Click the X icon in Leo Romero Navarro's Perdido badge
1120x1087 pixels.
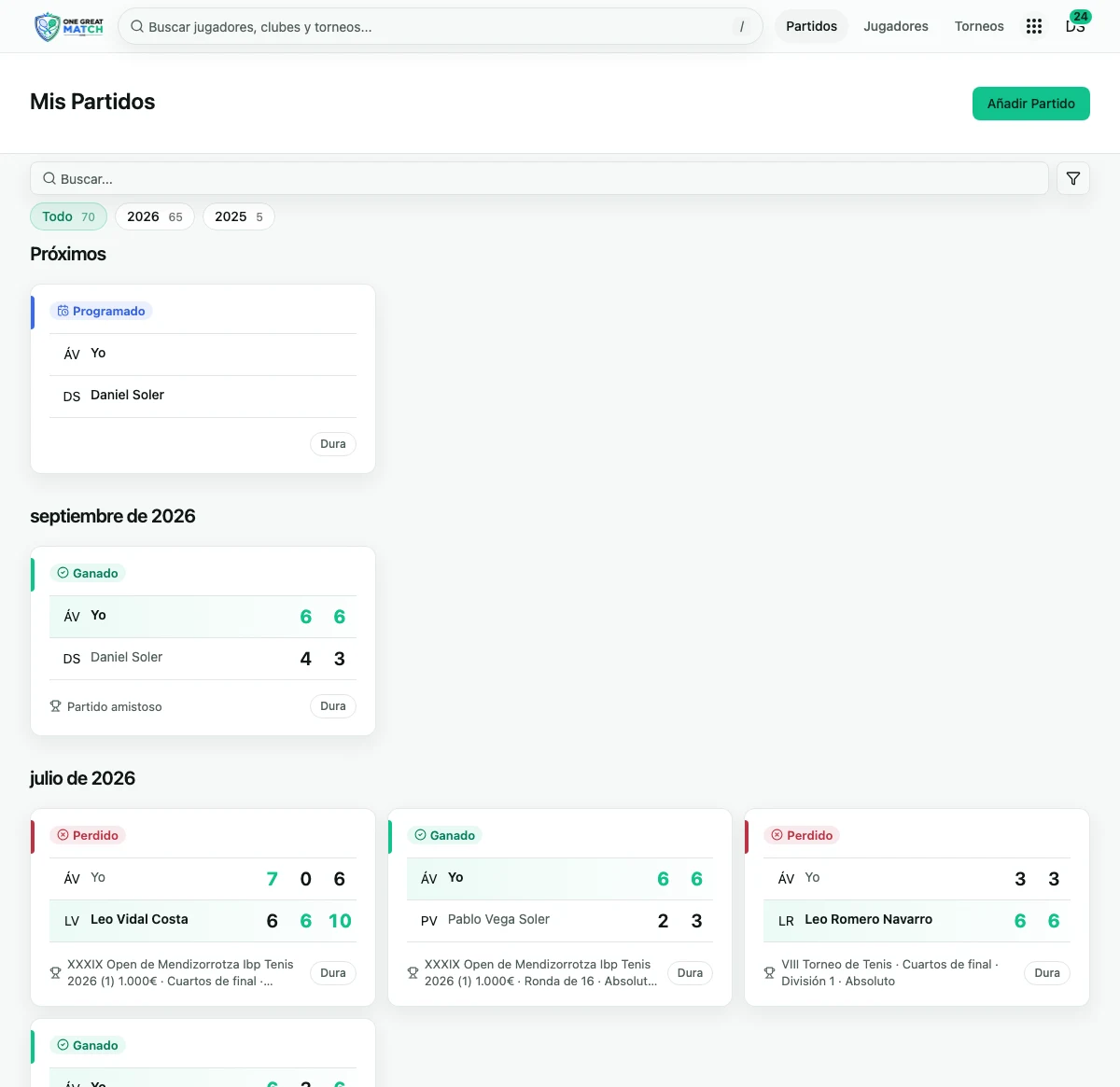777,835
